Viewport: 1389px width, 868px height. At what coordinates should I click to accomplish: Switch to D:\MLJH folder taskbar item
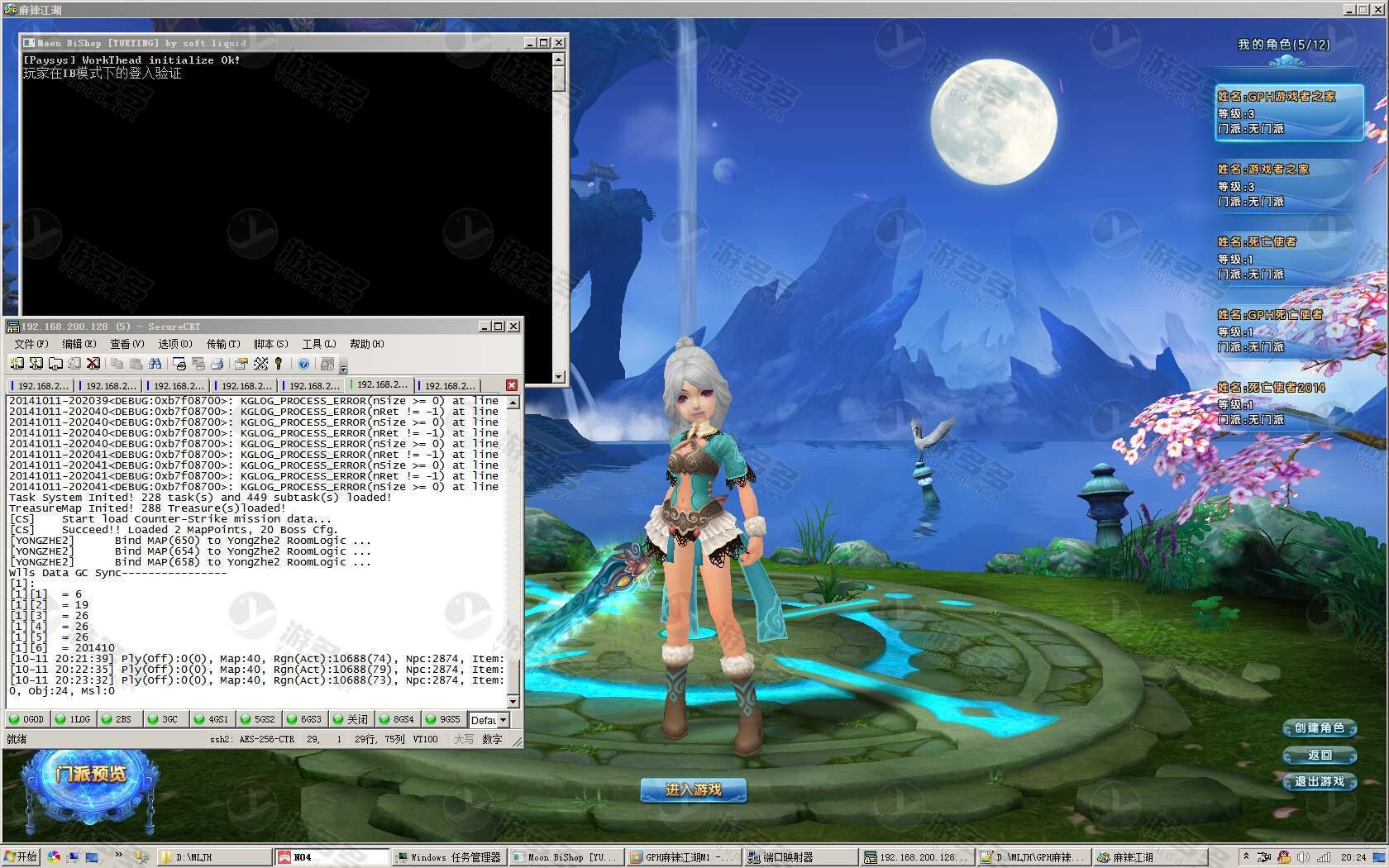coord(214,857)
